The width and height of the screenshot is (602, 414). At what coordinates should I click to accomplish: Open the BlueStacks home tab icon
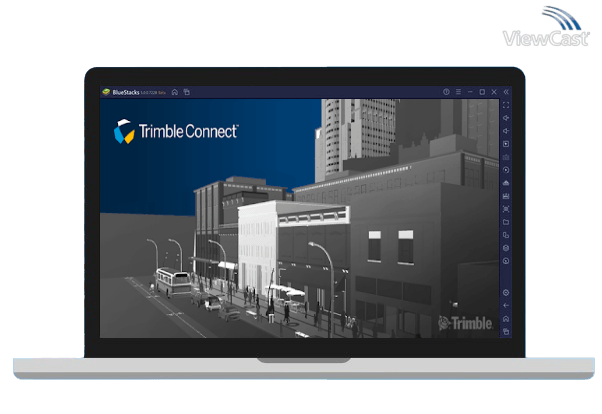pyautogui.click(x=175, y=92)
